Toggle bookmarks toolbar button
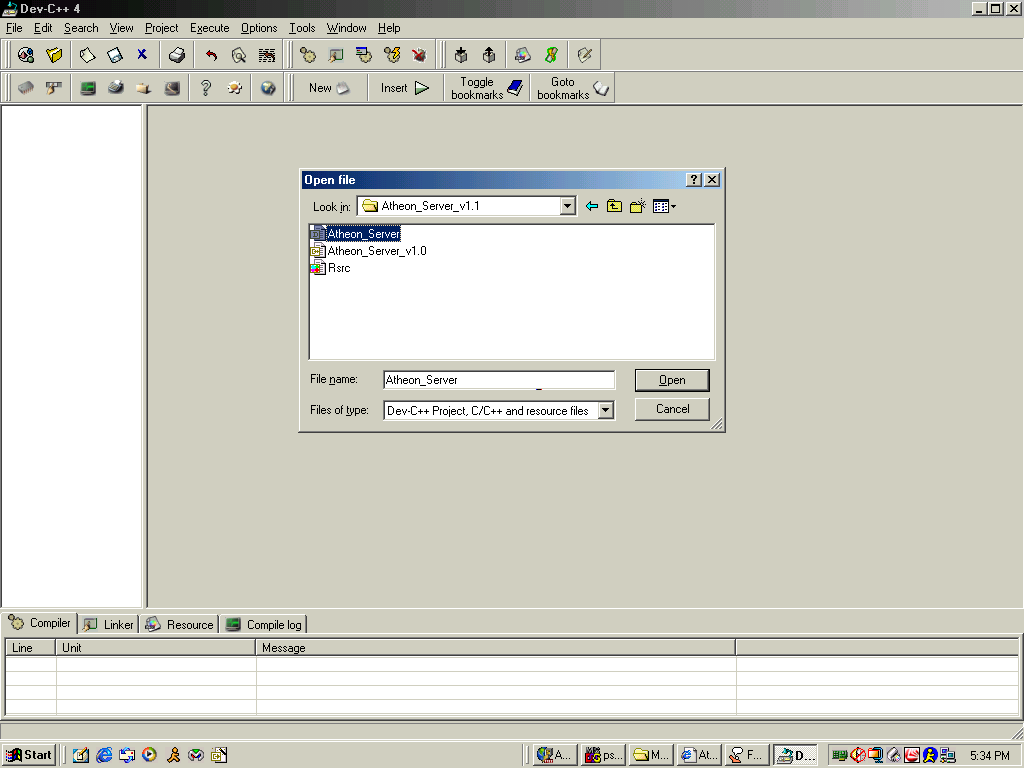Screen dimensions: 1024x768 point(487,88)
